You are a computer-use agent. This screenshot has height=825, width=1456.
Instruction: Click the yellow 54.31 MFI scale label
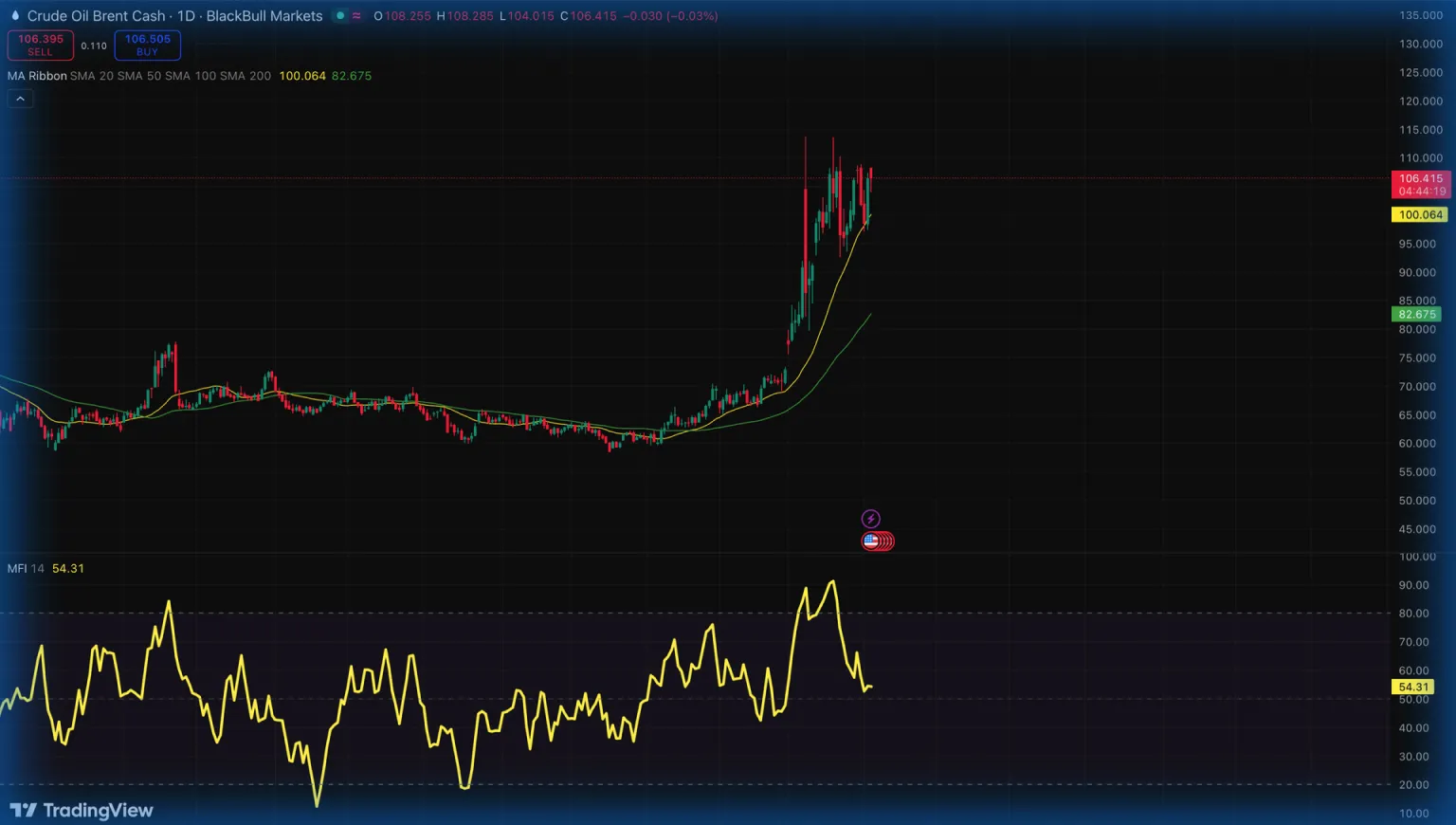(1412, 687)
